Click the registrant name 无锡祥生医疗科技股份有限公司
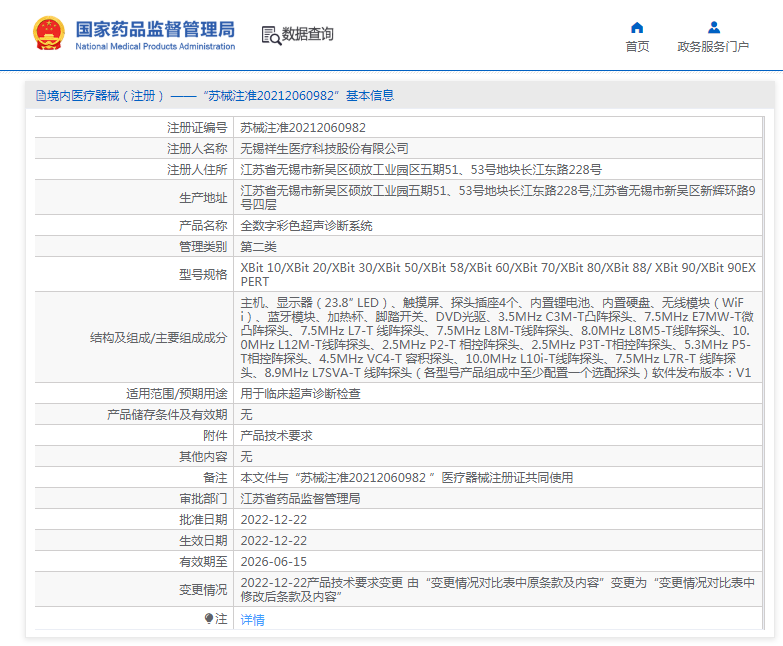The width and height of the screenshot is (783, 646). coord(324,148)
